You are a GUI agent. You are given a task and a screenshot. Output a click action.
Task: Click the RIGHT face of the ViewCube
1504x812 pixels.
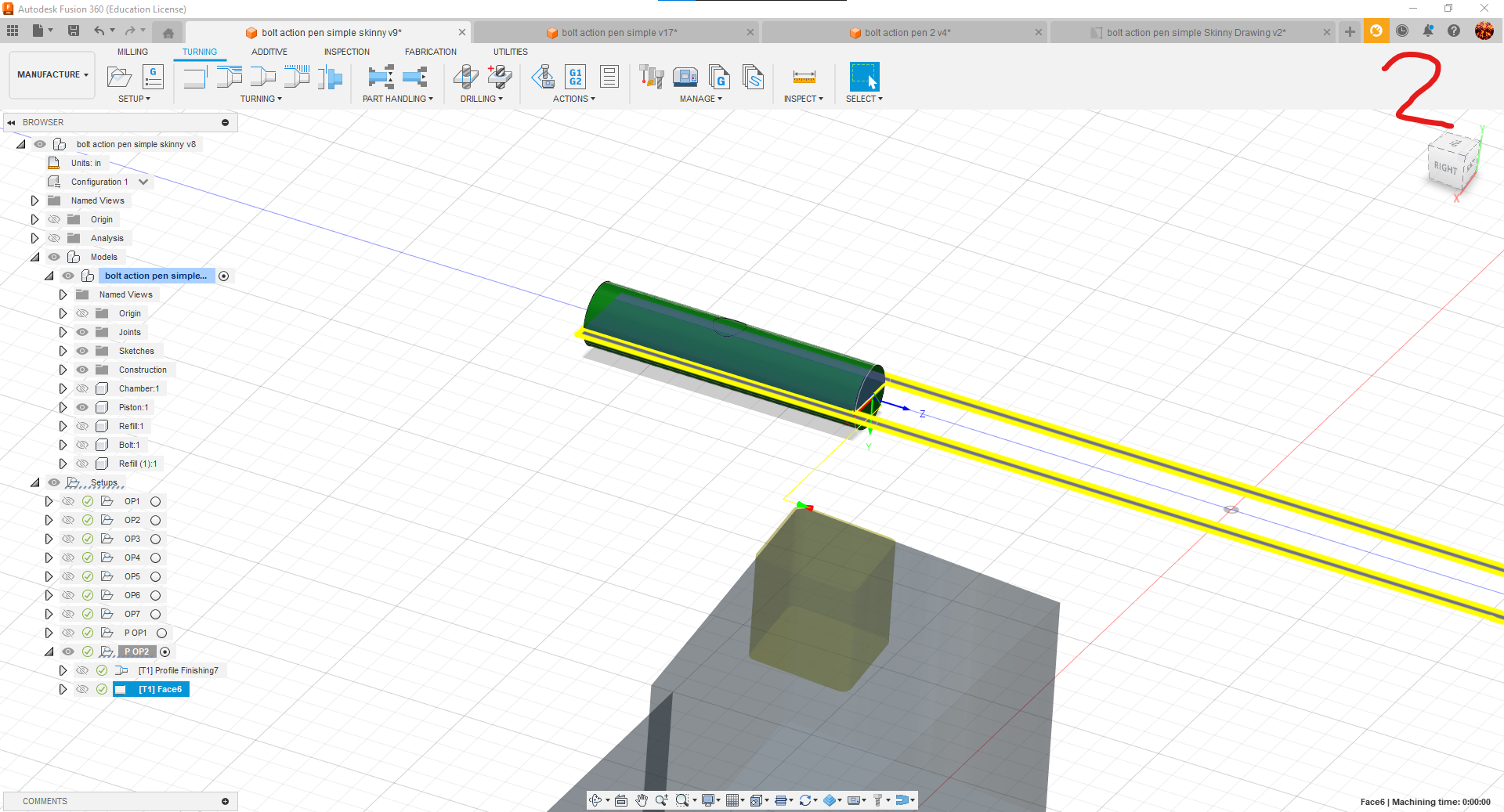[1445, 168]
